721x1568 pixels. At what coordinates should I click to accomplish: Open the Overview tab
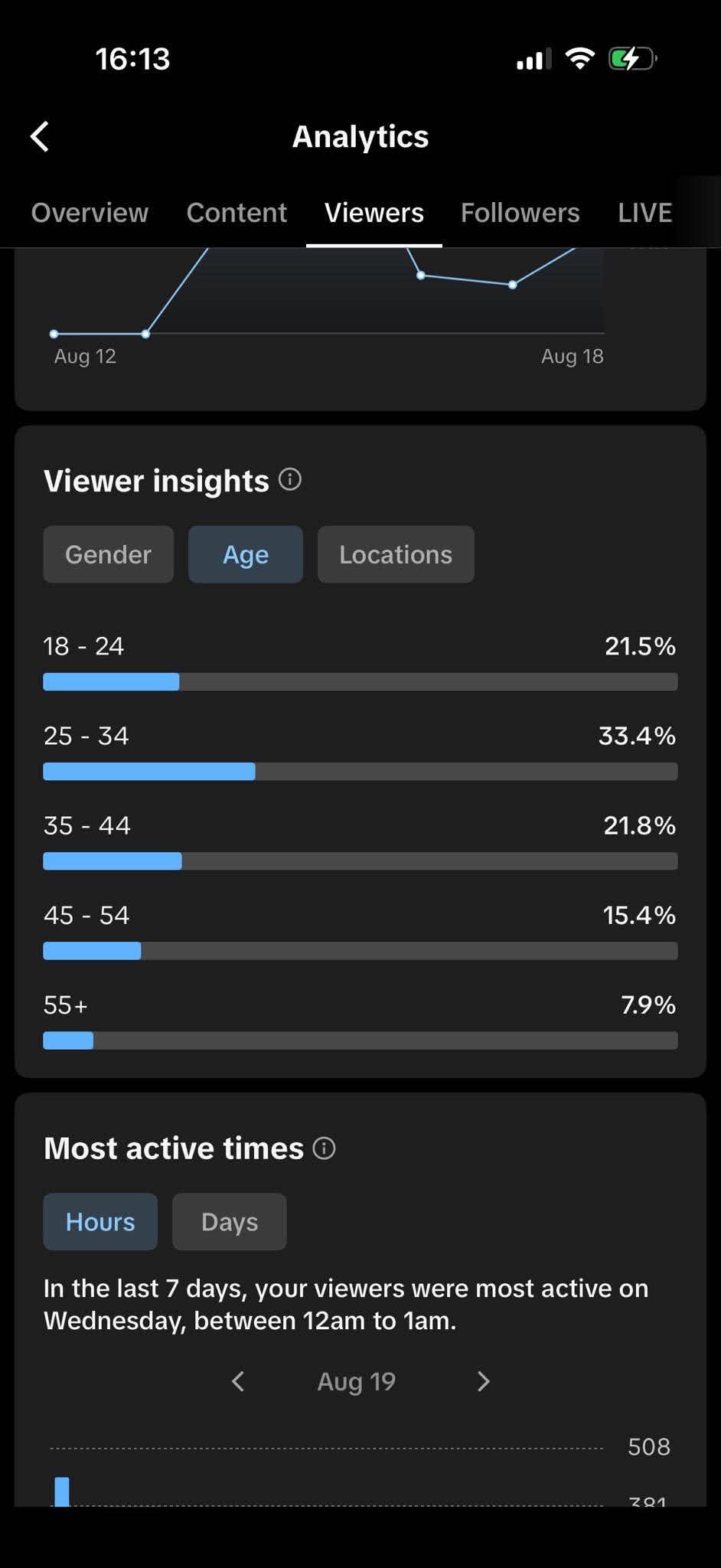pyautogui.click(x=90, y=212)
